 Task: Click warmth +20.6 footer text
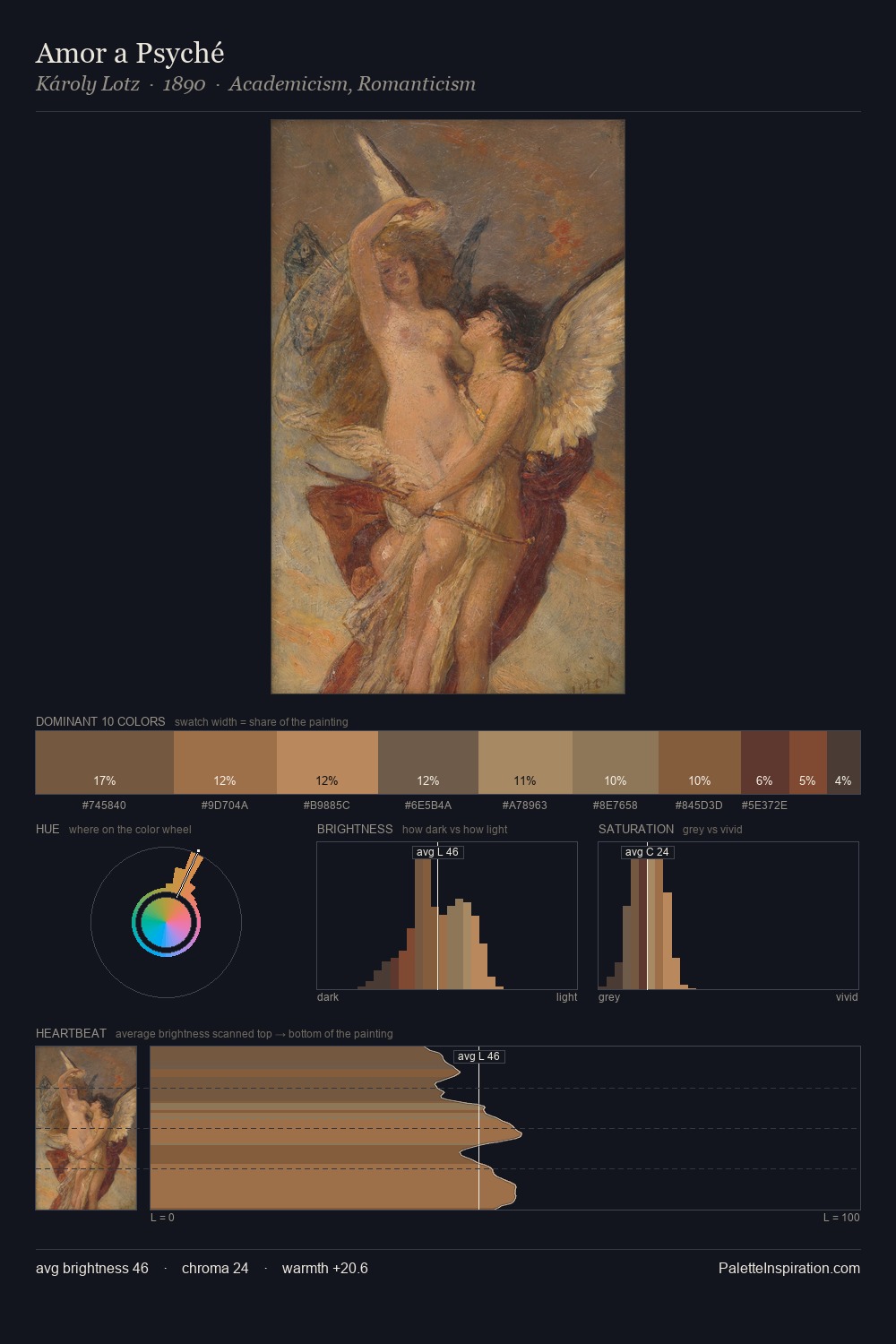coord(325,1268)
